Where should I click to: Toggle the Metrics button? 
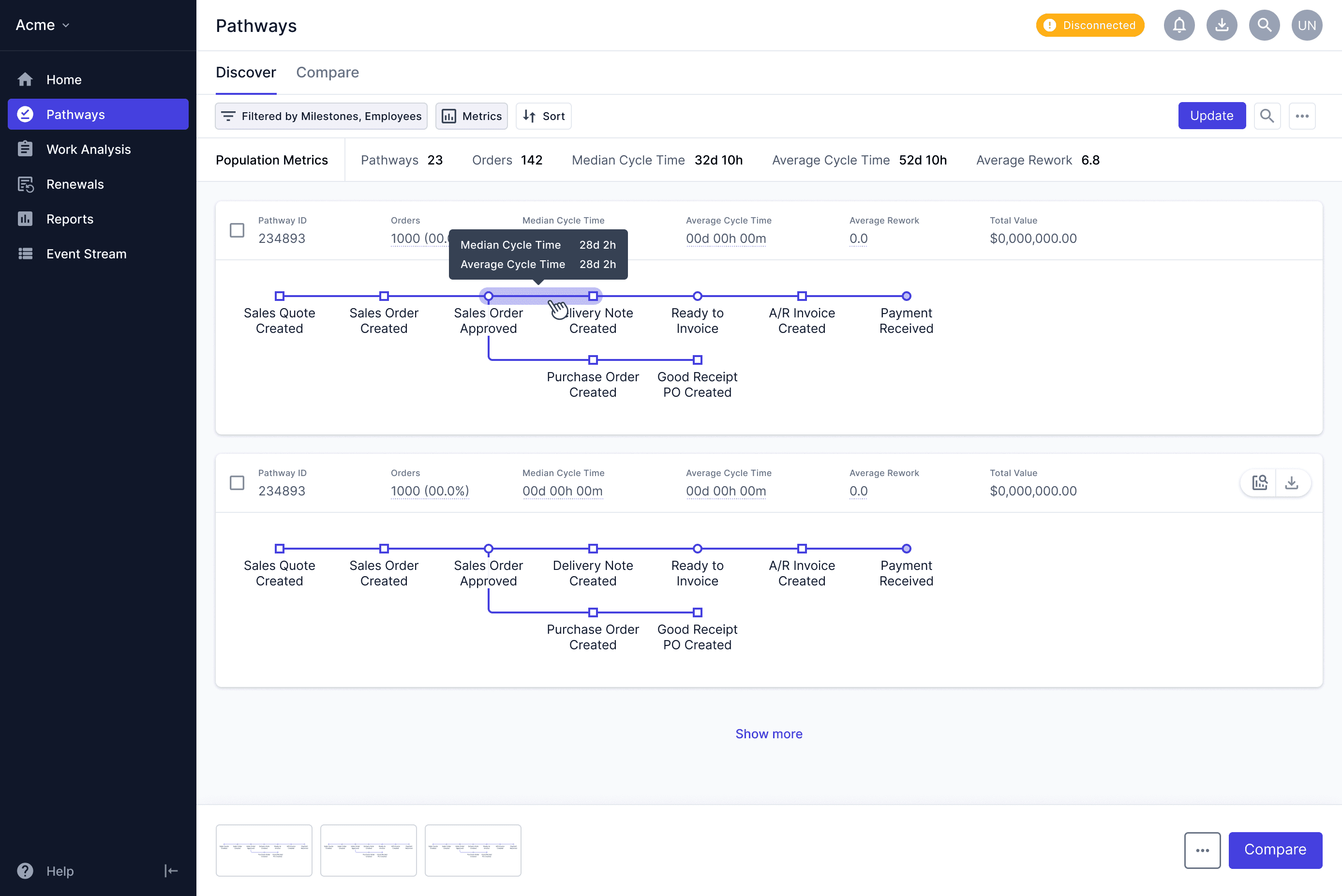(471, 116)
